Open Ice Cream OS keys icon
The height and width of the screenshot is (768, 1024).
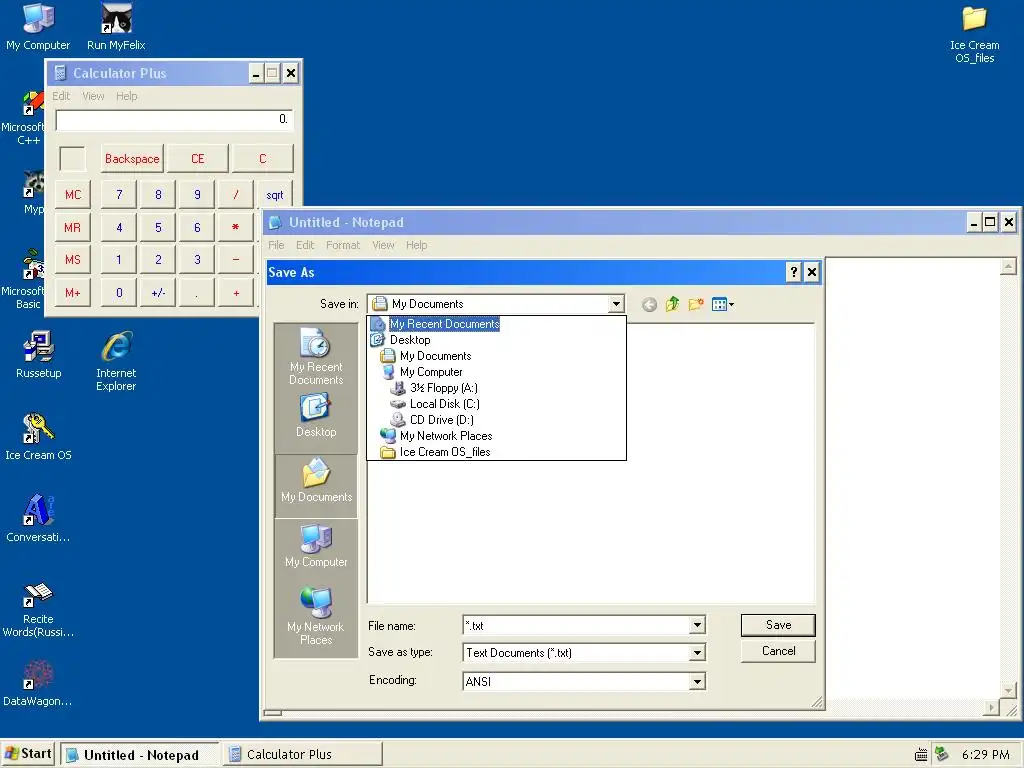point(39,436)
